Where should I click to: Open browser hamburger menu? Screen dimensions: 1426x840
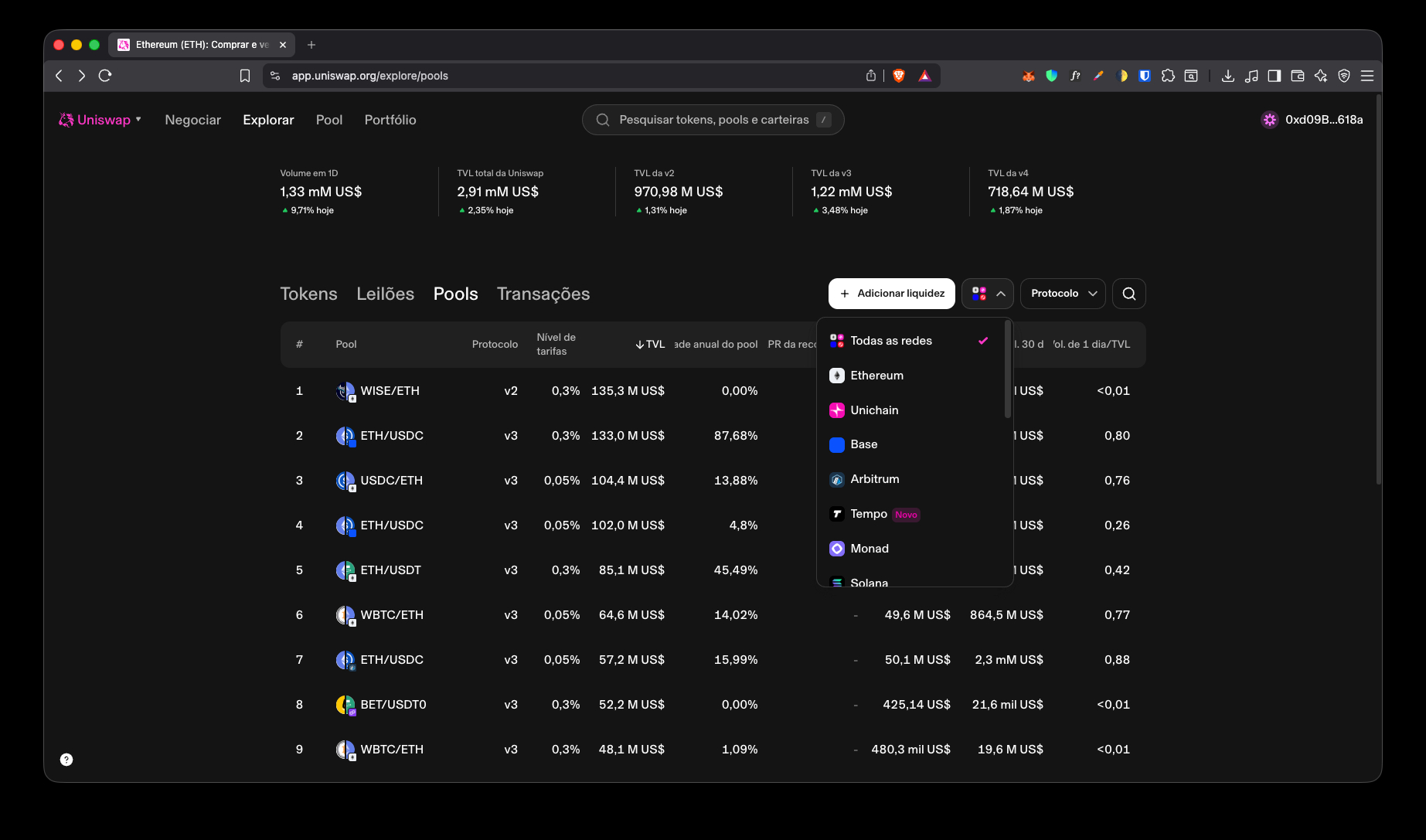click(x=1367, y=76)
